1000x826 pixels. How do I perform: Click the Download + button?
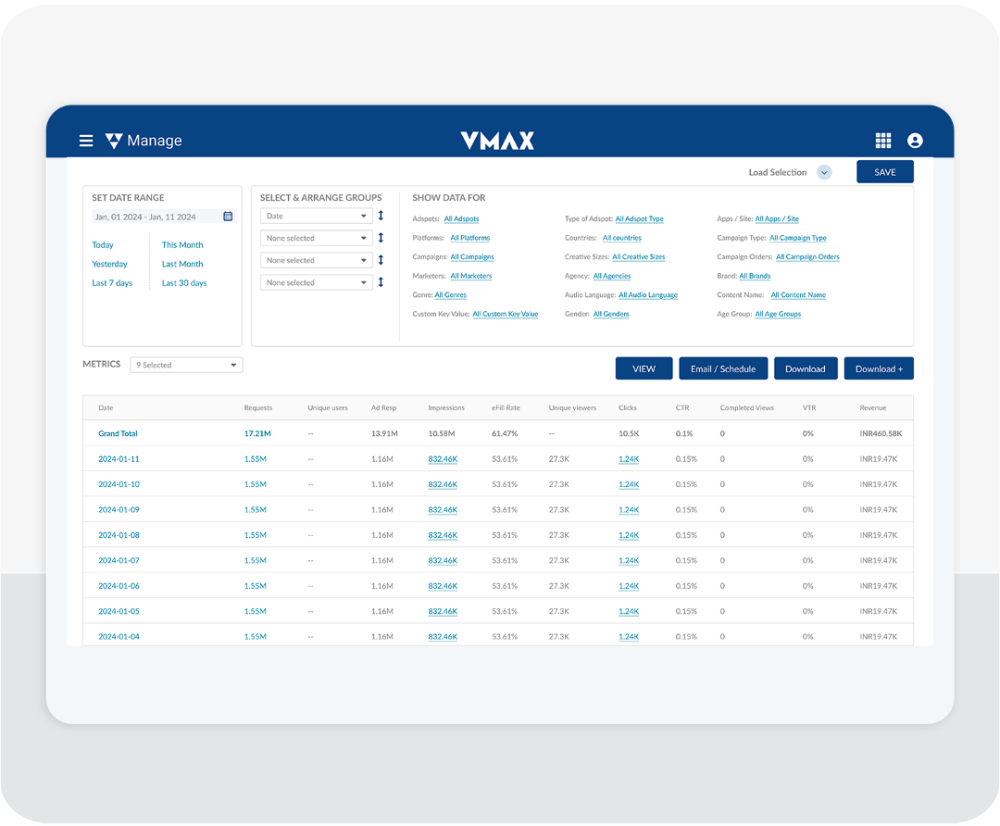(878, 369)
